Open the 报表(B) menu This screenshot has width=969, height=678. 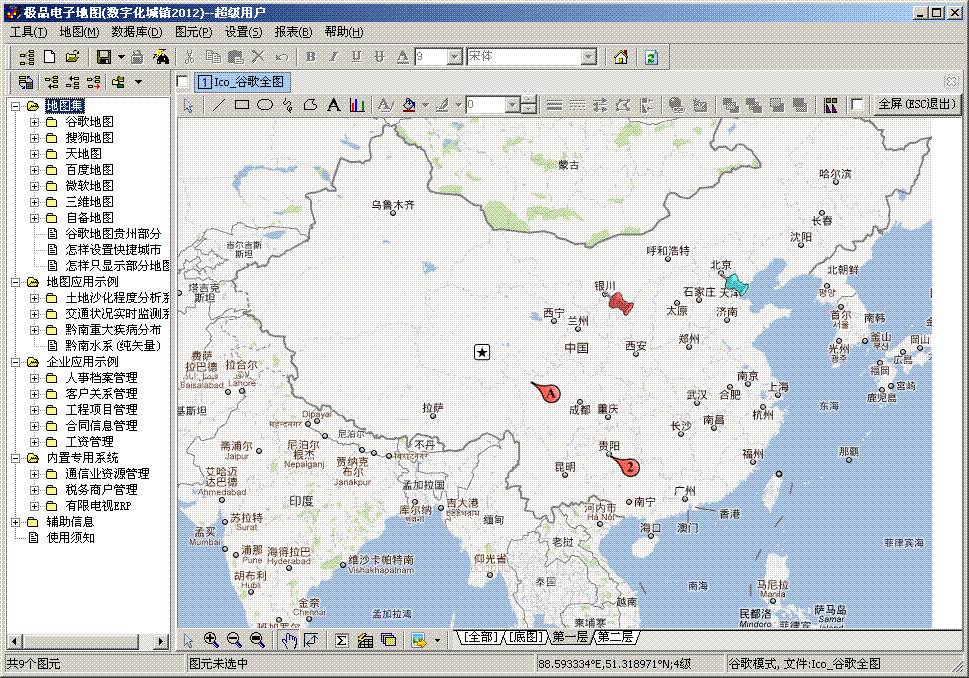(x=294, y=32)
